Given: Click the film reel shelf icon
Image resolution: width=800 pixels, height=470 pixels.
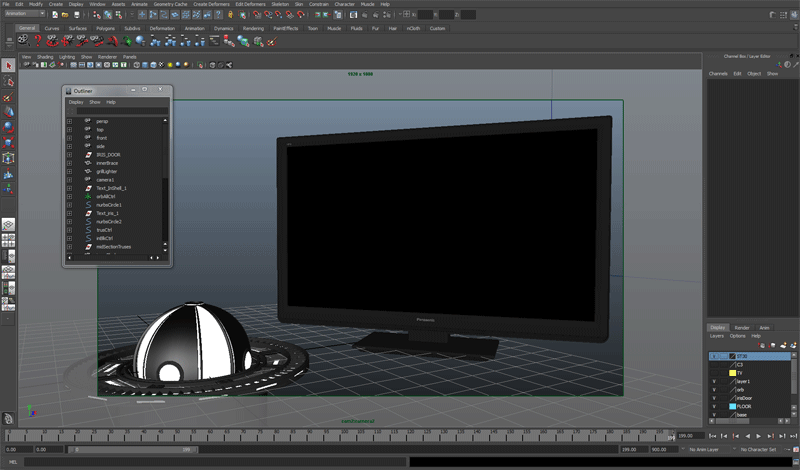Looking at the screenshot, I should (23, 40).
